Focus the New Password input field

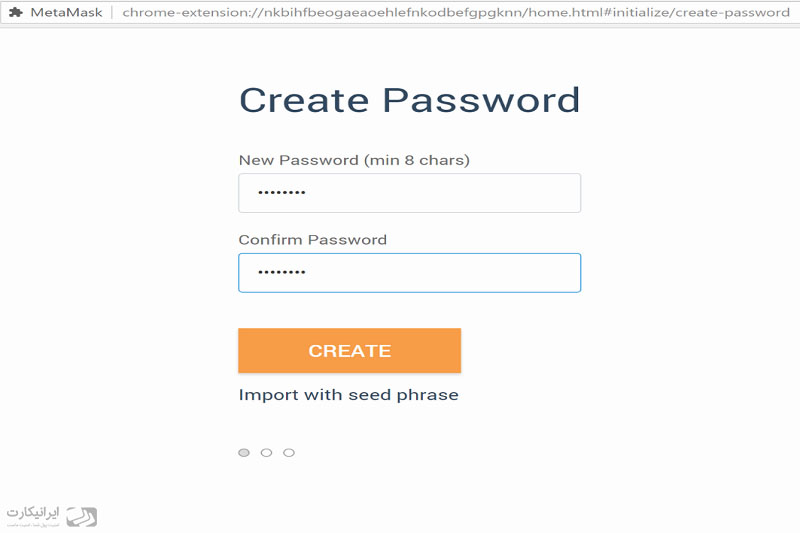pos(409,193)
